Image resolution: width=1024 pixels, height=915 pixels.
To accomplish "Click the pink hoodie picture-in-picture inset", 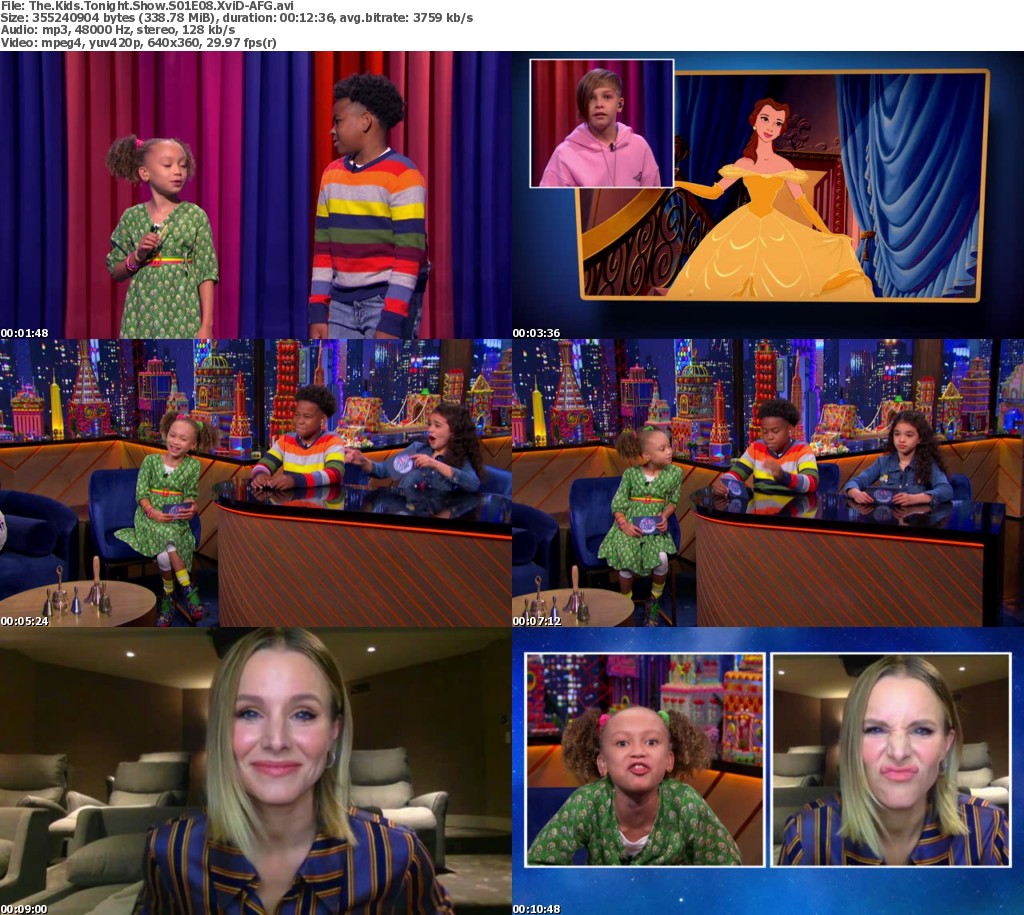I will point(602,124).
